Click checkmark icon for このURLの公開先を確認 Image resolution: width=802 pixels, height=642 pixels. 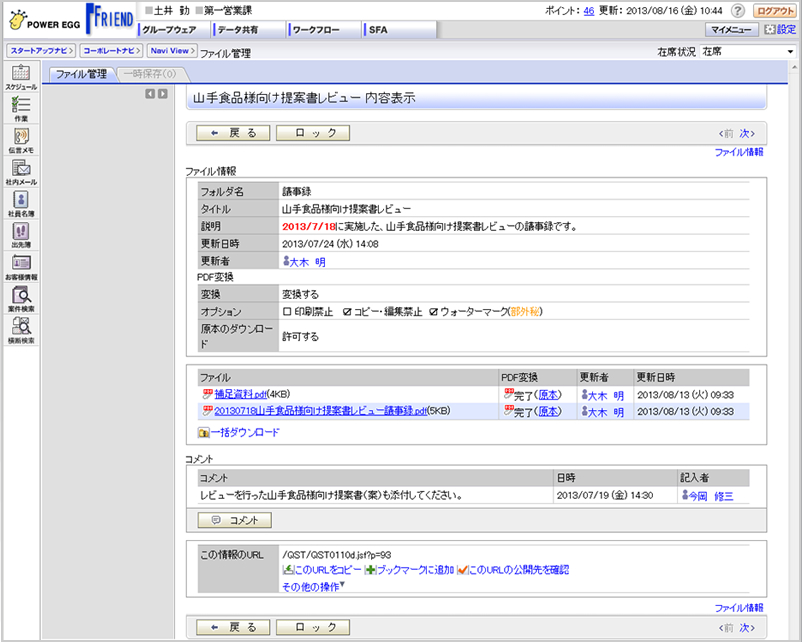click(x=462, y=570)
